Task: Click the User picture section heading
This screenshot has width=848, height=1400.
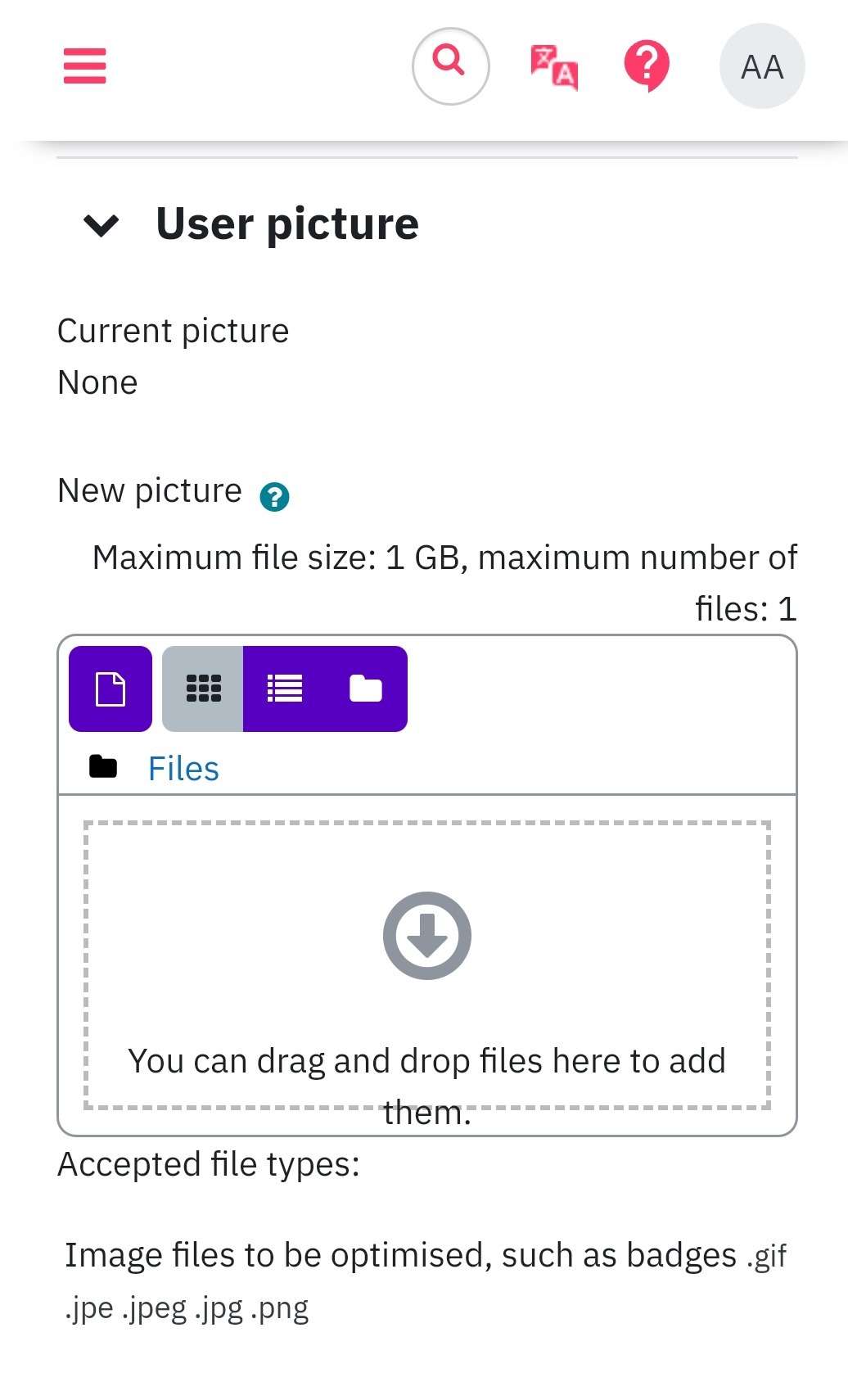Action: point(287,224)
